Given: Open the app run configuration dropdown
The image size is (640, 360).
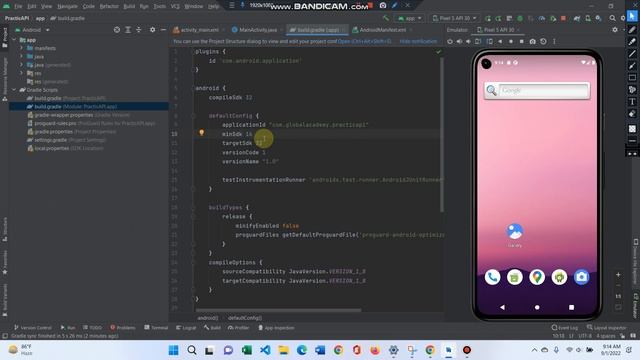Looking at the screenshot, I should [x=409, y=18].
